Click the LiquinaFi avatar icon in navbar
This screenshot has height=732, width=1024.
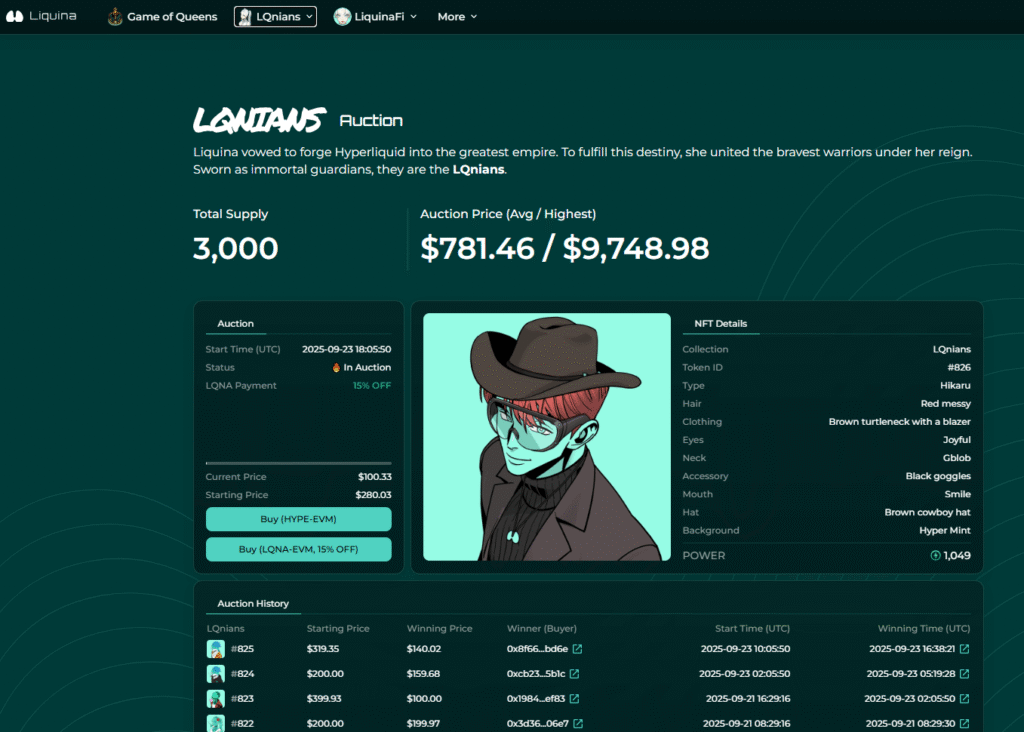(x=342, y=17)
